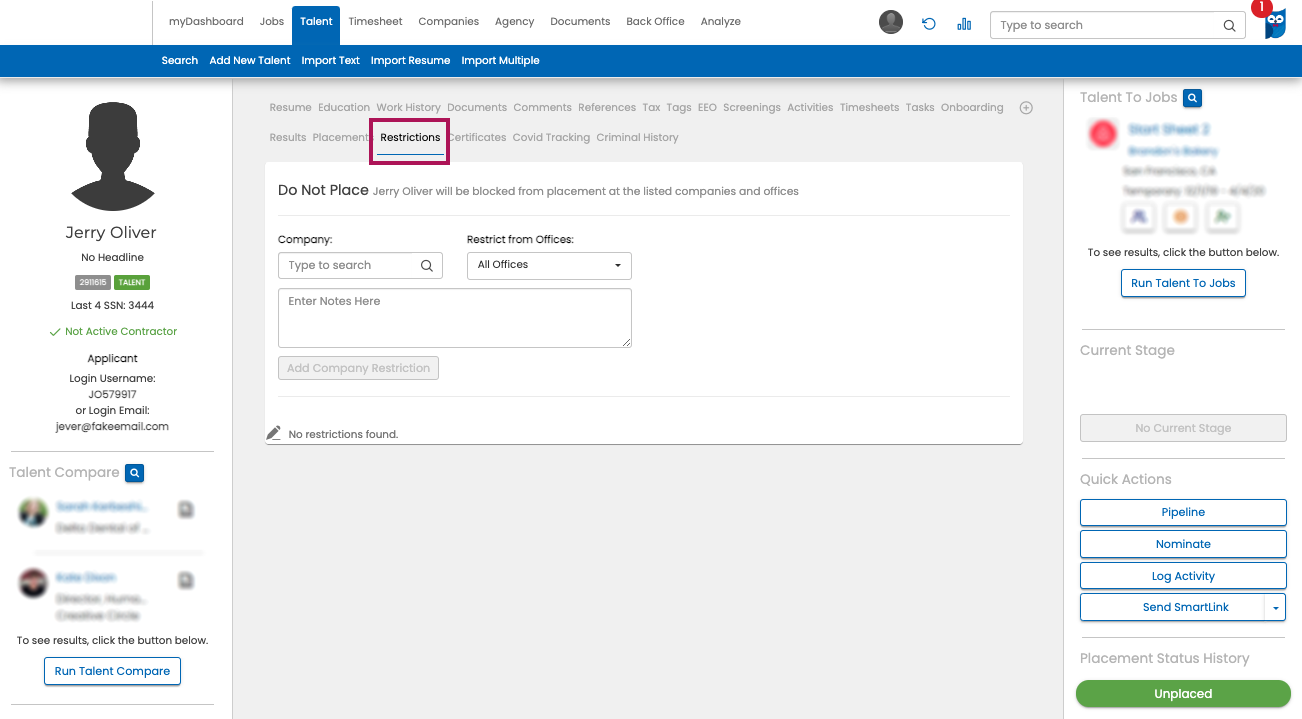The height and width of the screenshot is (719, 1302).
Task: Click the magnifier in Company search field
Action: 426,266
